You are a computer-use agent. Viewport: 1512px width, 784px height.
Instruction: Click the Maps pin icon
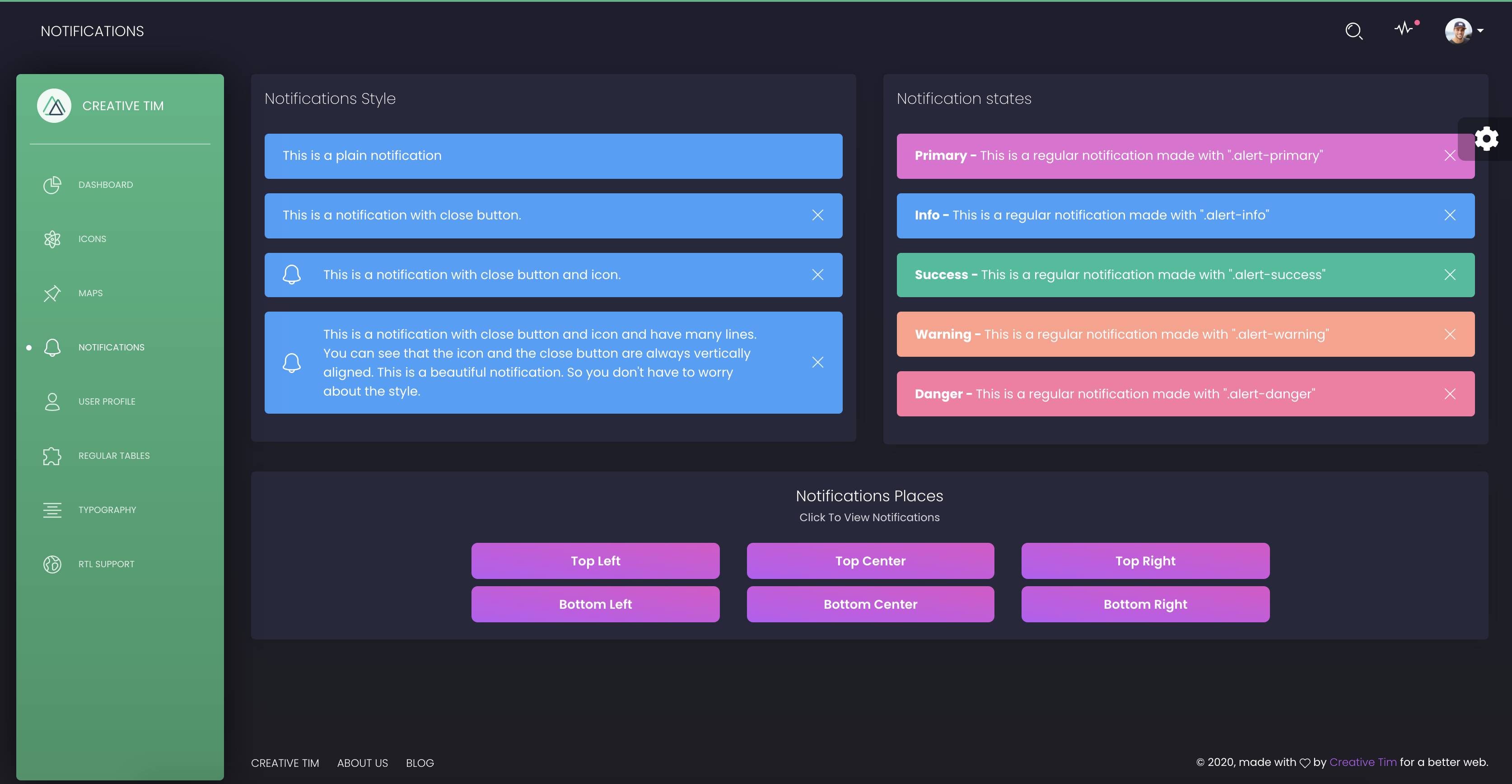coord(52,294)
